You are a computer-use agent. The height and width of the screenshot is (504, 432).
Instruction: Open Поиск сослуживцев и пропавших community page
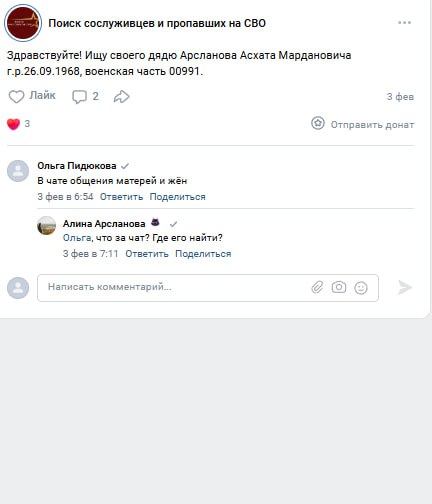pos(157,23)
